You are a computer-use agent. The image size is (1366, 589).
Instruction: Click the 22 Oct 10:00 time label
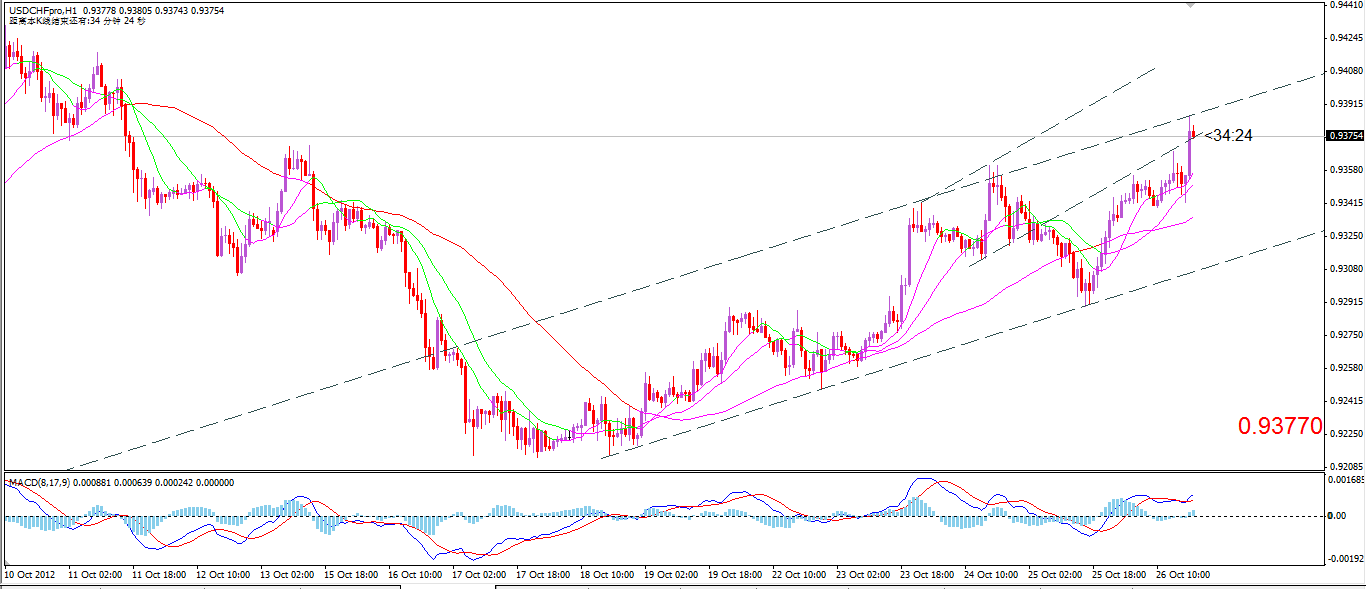799,575
